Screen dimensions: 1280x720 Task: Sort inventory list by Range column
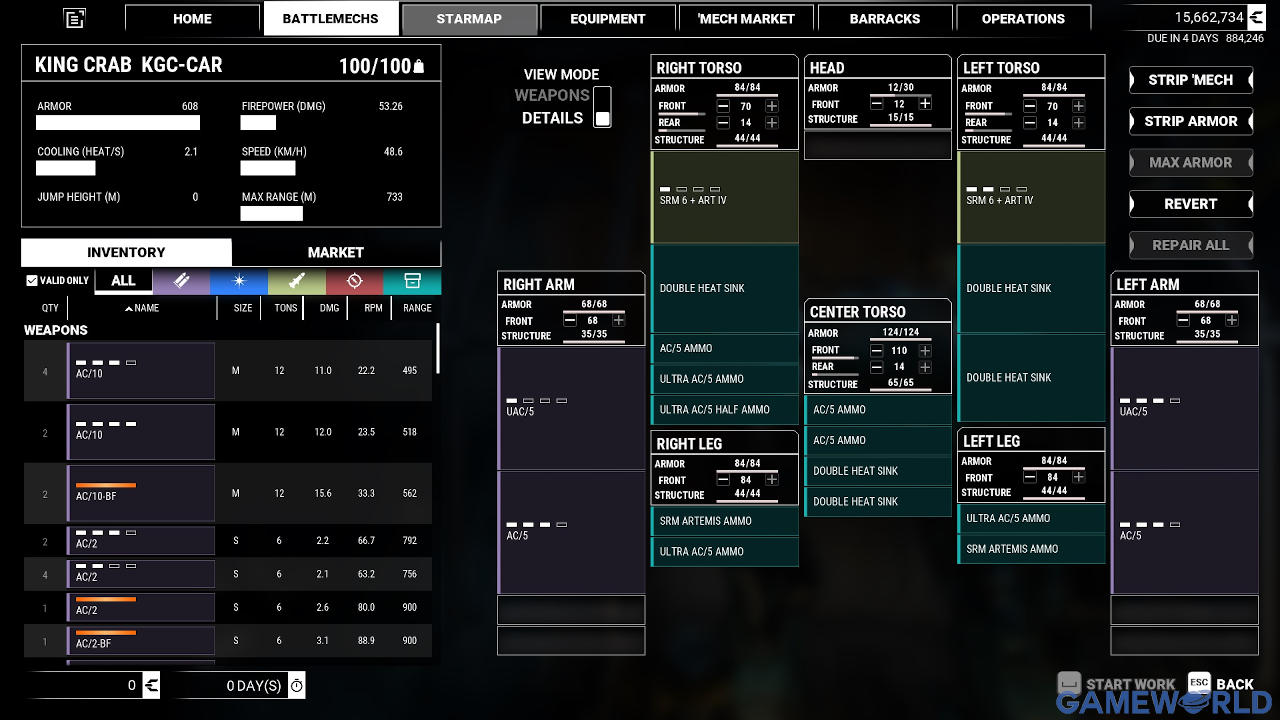click(x=417, y=308)
